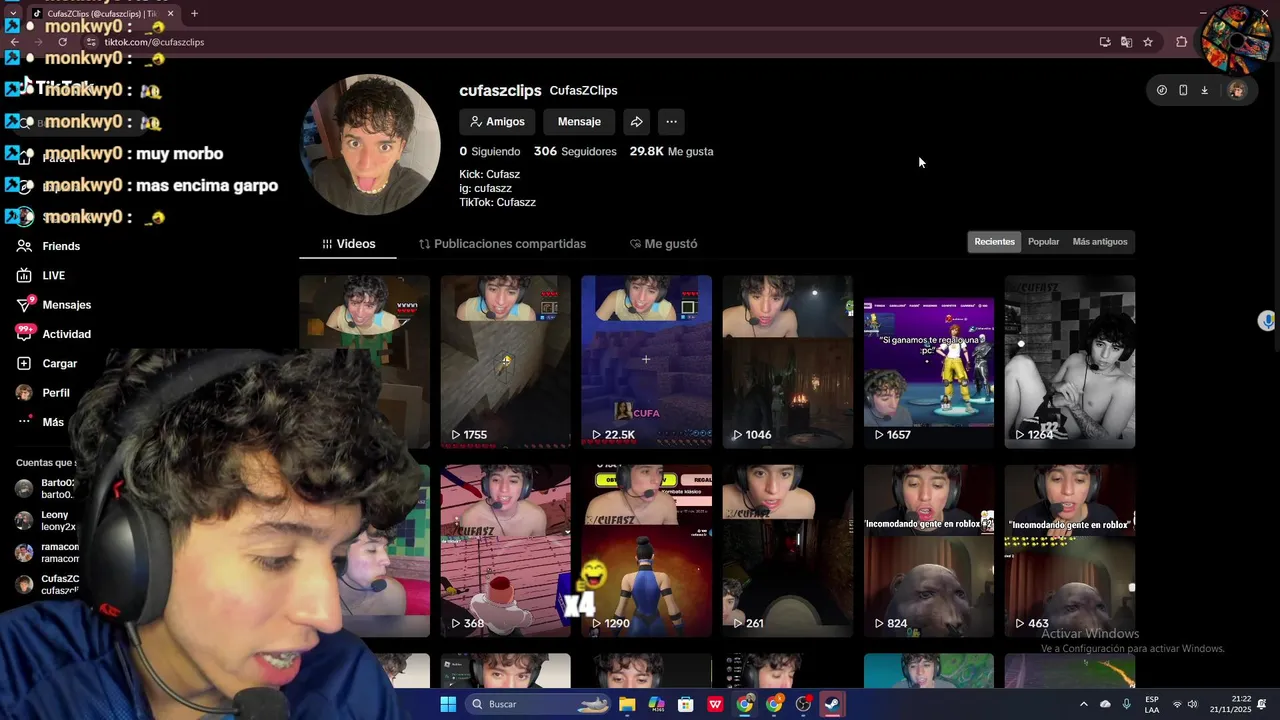1280x720 pixels.
Task: Click the install app icon in address bar
Action: point(1105,42)
